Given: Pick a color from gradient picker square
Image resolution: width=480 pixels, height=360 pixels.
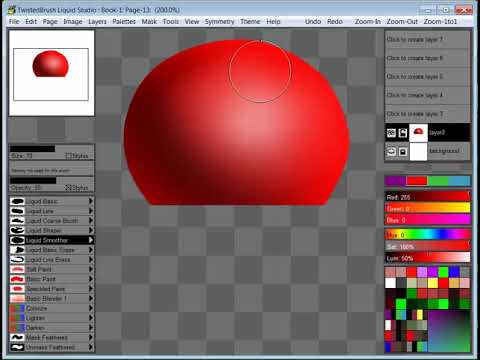Looking at the screenshot, I should [x=449, y=331].
